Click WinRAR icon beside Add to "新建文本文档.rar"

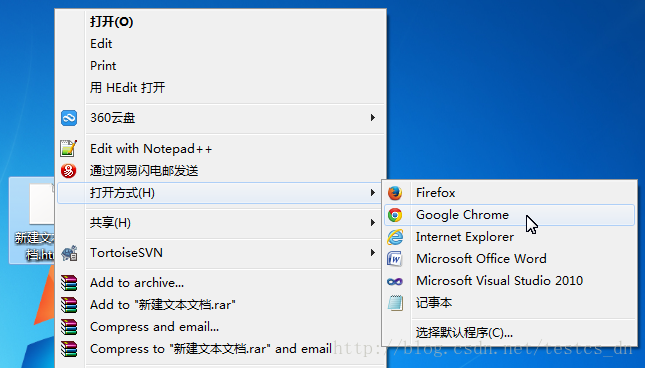pyautogui.click(x=69, y=305)
